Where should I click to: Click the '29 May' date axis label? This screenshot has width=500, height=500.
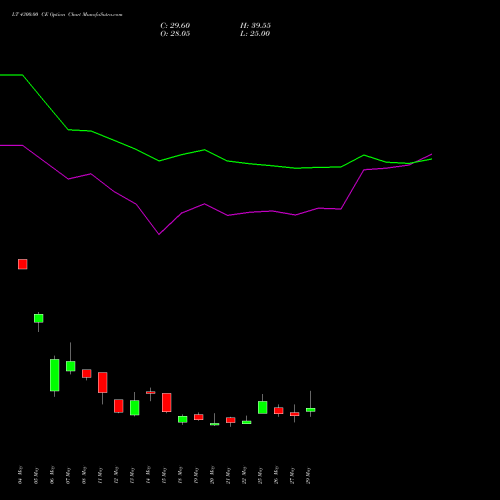pyautogui.click(x=308, y=475)
